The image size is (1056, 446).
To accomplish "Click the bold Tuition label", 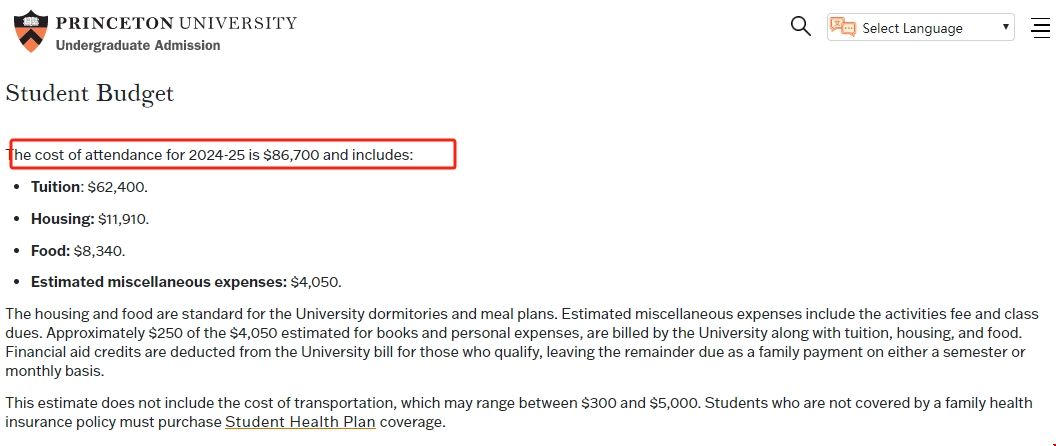I will 55,187.
